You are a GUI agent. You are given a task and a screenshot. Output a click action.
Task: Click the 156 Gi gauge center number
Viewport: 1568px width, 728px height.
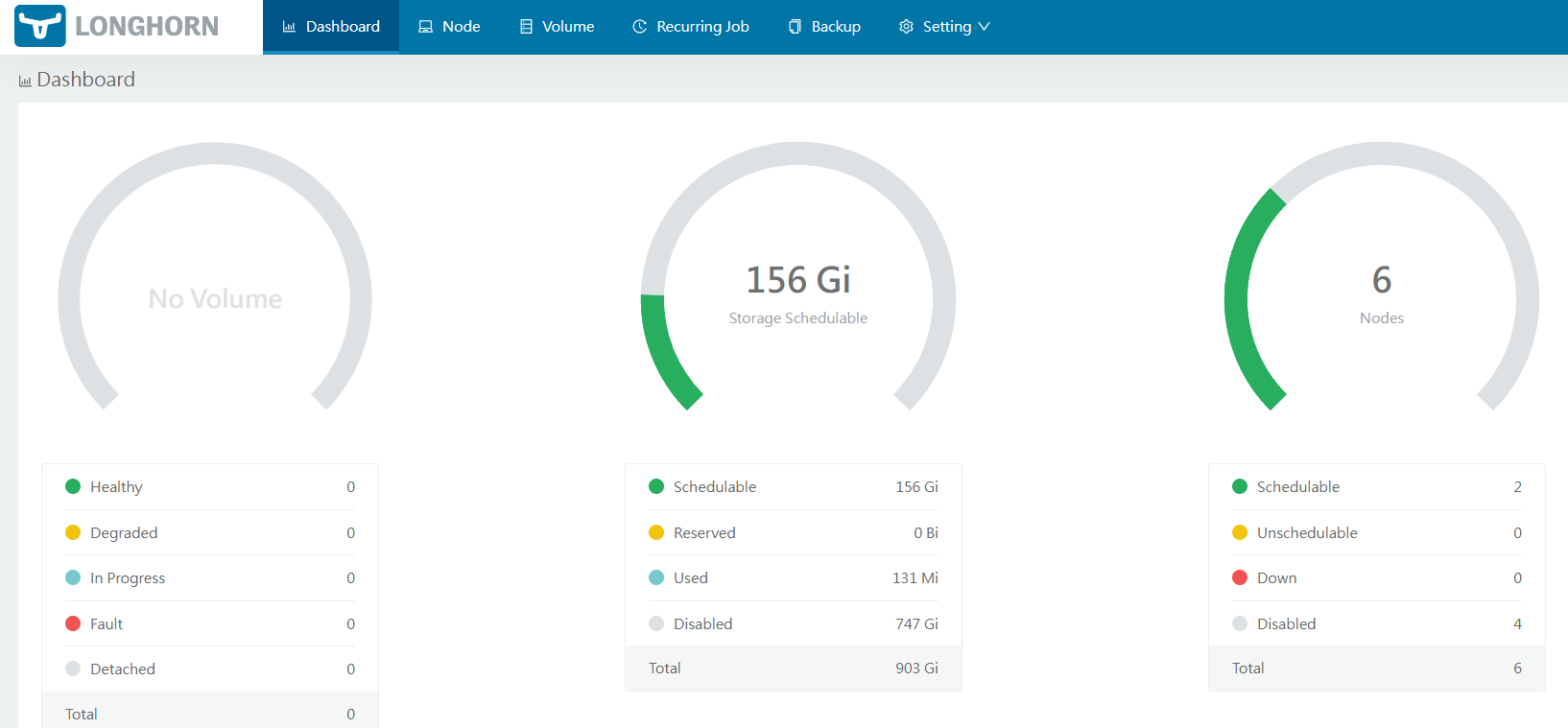pyautogui.click(x=798, y=280)
